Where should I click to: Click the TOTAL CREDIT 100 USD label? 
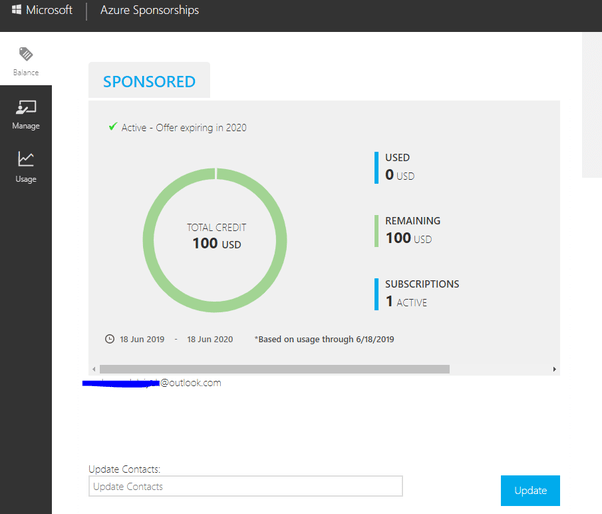[x=217, y=236]
